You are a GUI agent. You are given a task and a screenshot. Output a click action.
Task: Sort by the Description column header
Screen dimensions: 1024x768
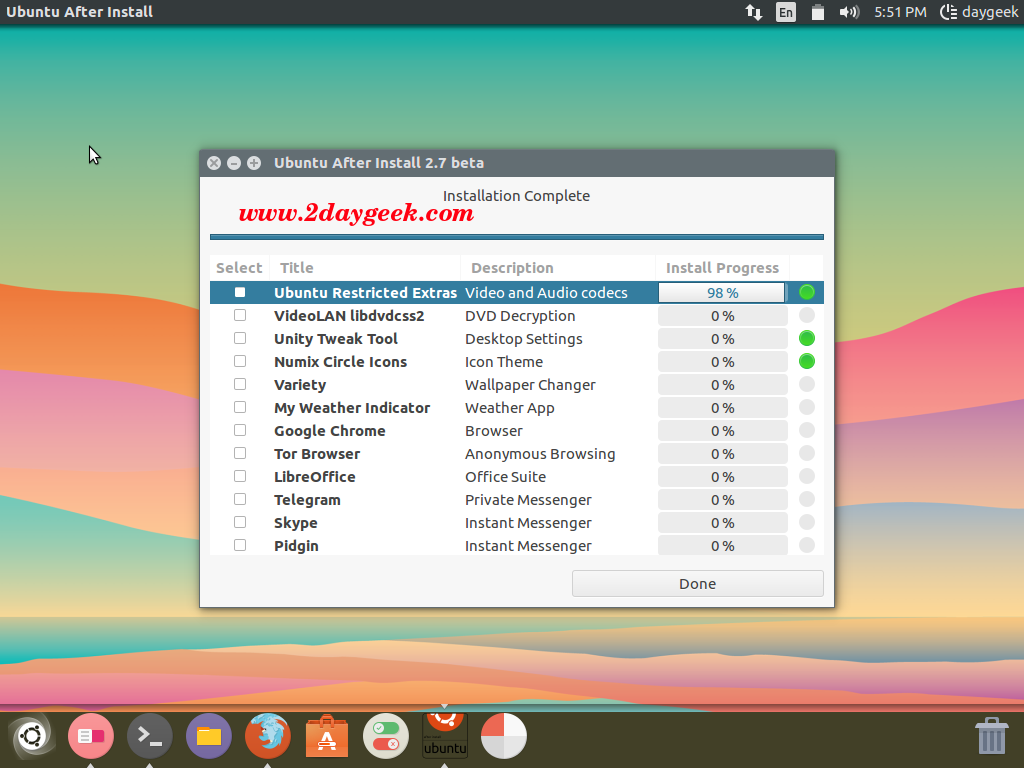558,268
